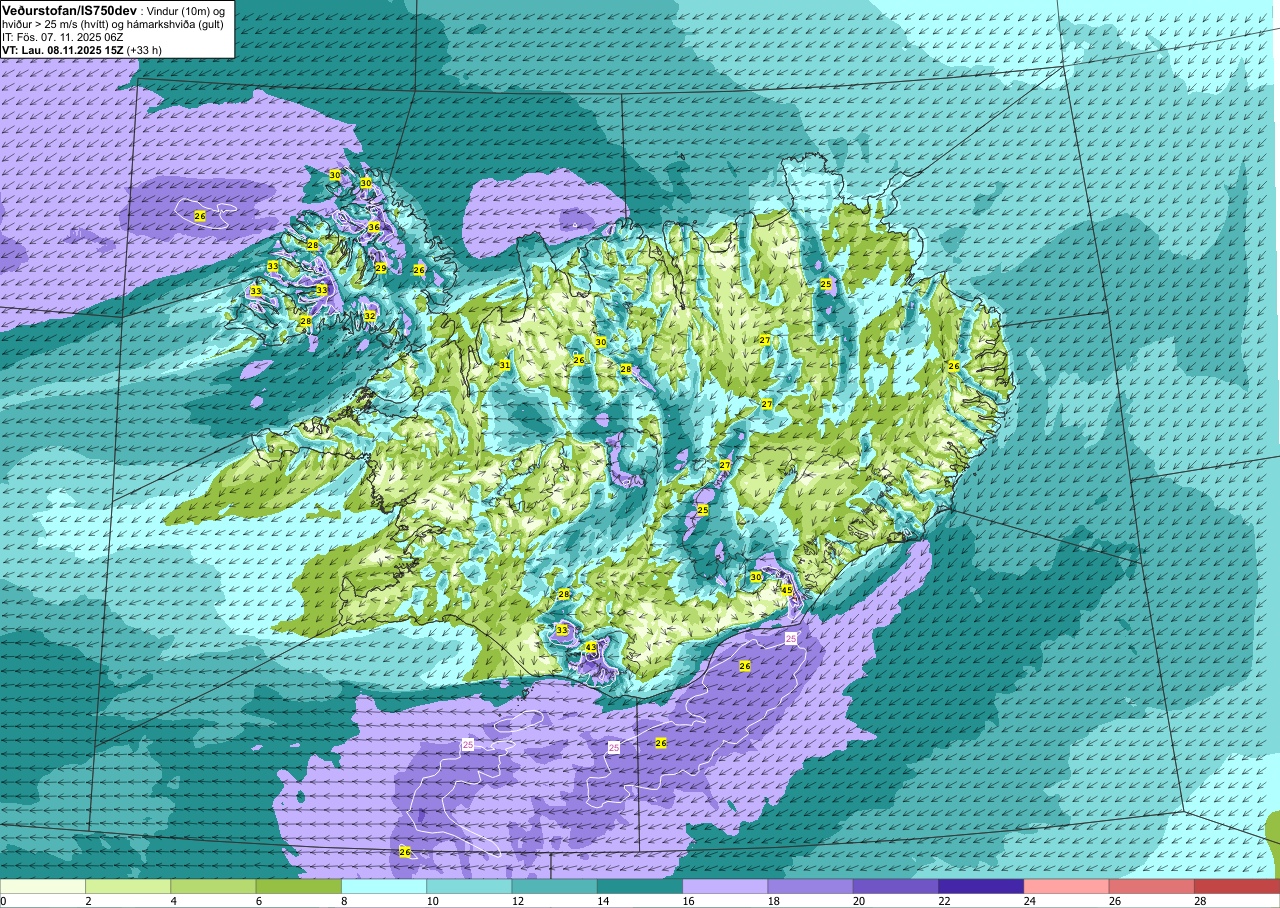The width and height of the screenshot is (1280, 908).
Task: Click the 14–16 dark teal legend swatch
Action: pos(640,886)
